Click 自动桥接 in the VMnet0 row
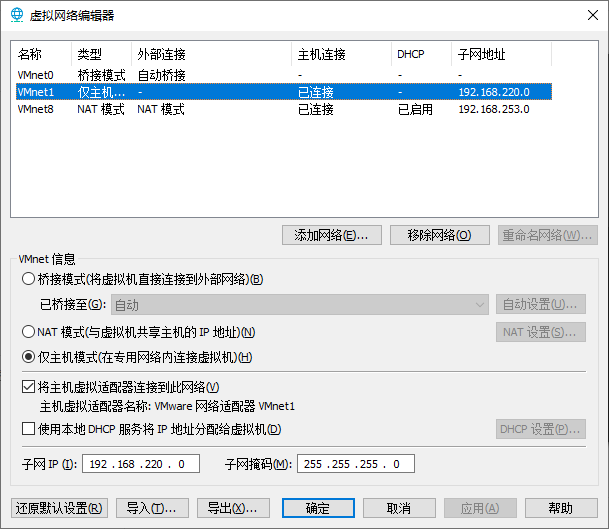The height and width of the screenshot is (529, 609). coord(162,75)
